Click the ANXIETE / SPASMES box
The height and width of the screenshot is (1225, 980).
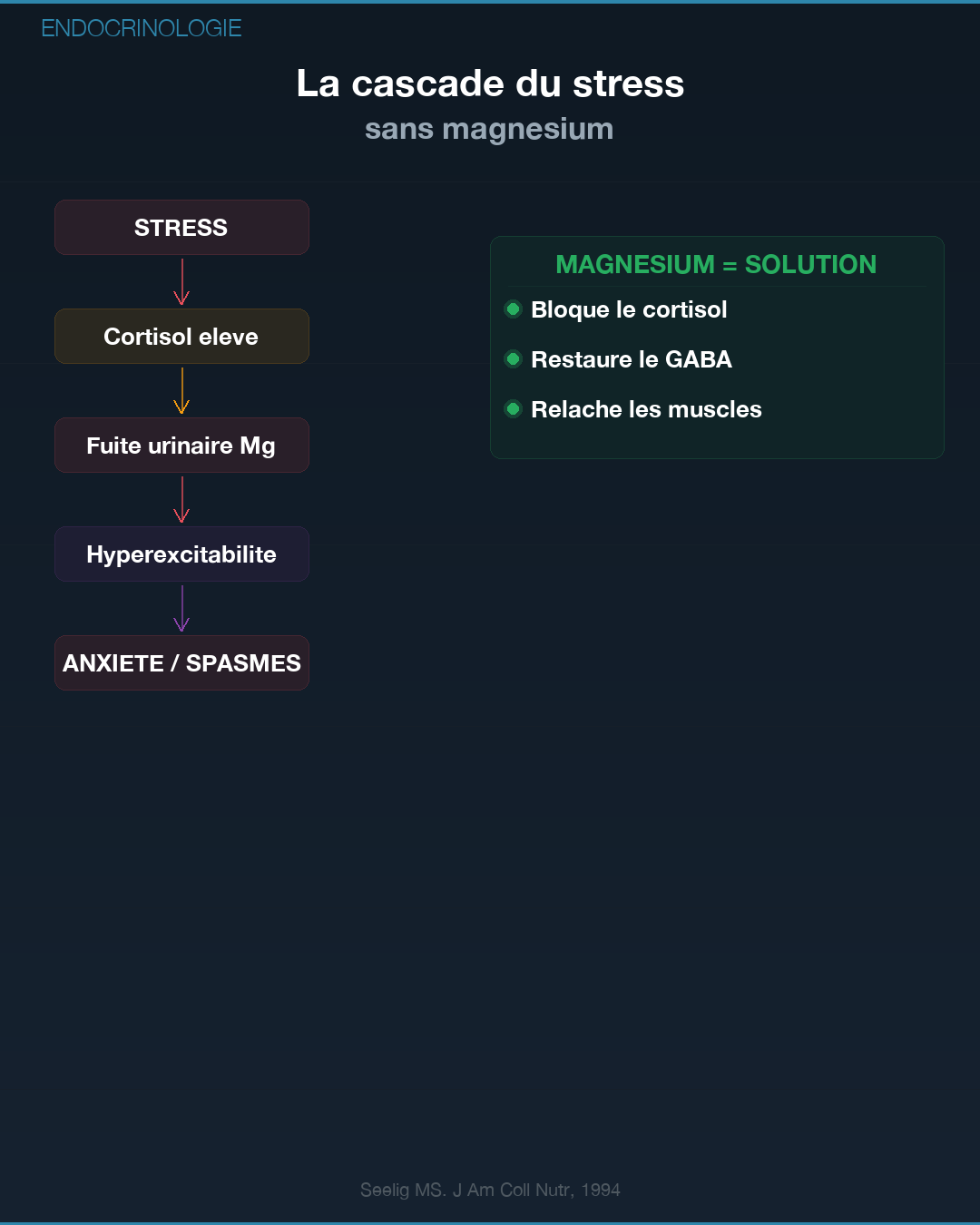[181, 663]
